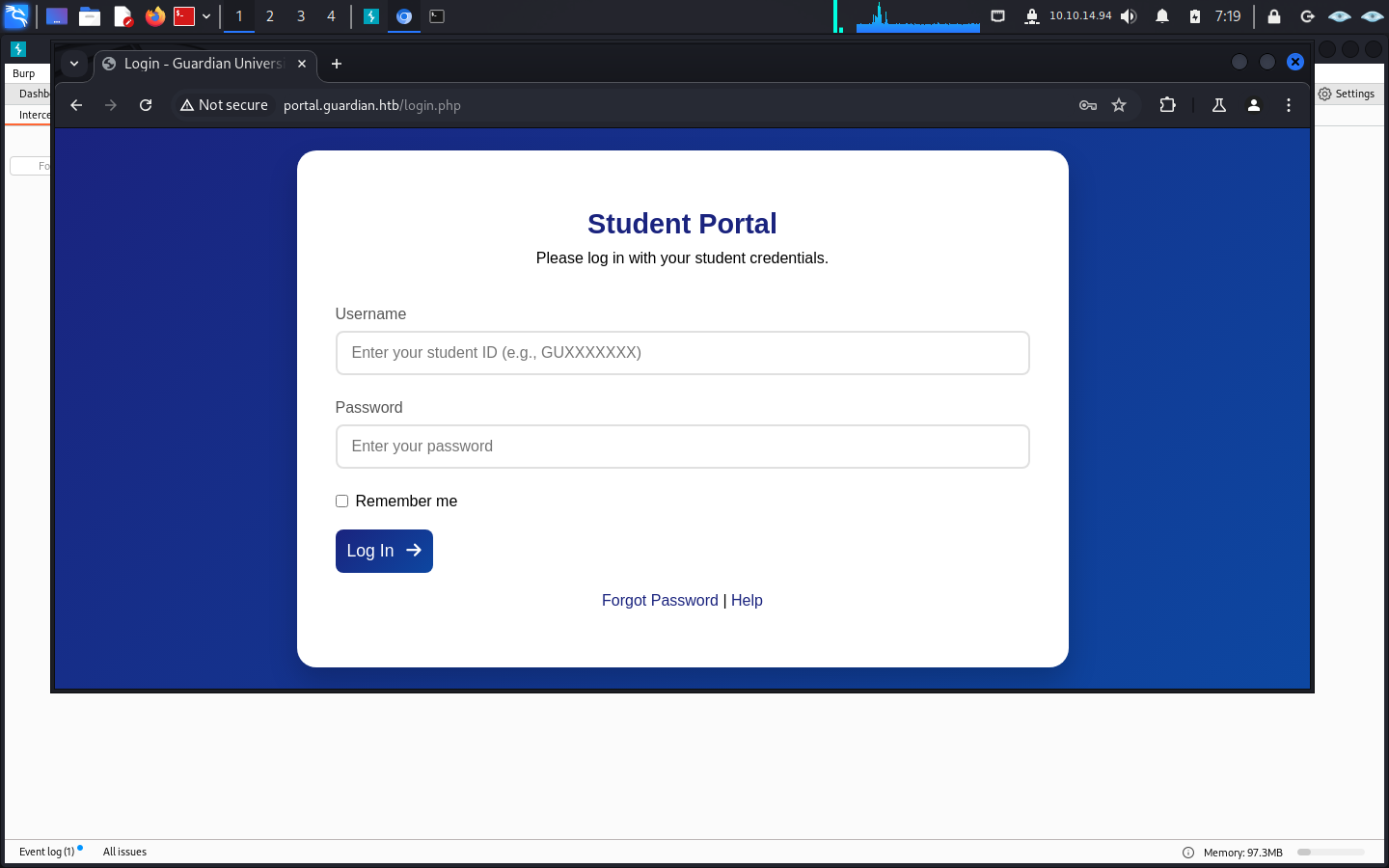The image size is (1389, 868).
Task: Click the desktop show icon in panel
Action: tap(57, 16)
